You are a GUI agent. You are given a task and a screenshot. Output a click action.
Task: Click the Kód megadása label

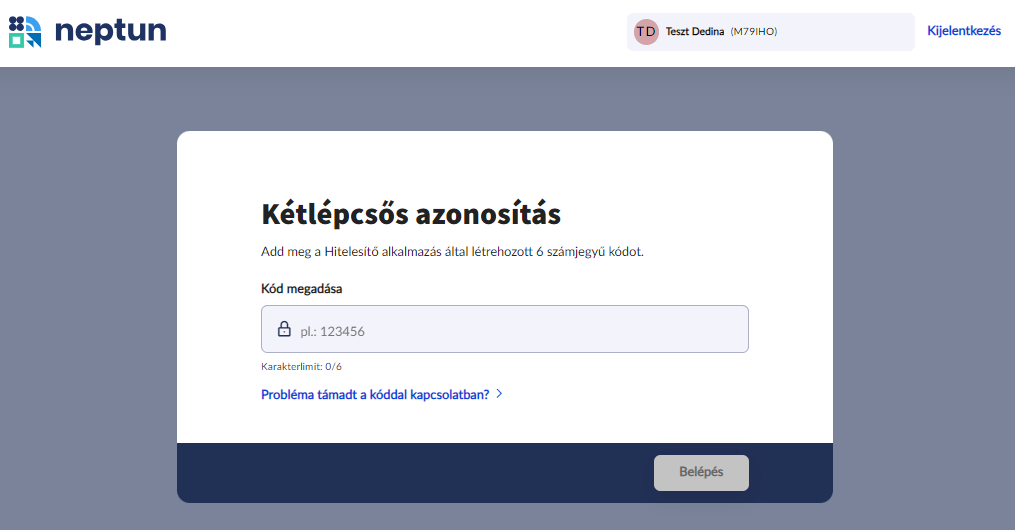pyautogui.click(x=302, y=289)
